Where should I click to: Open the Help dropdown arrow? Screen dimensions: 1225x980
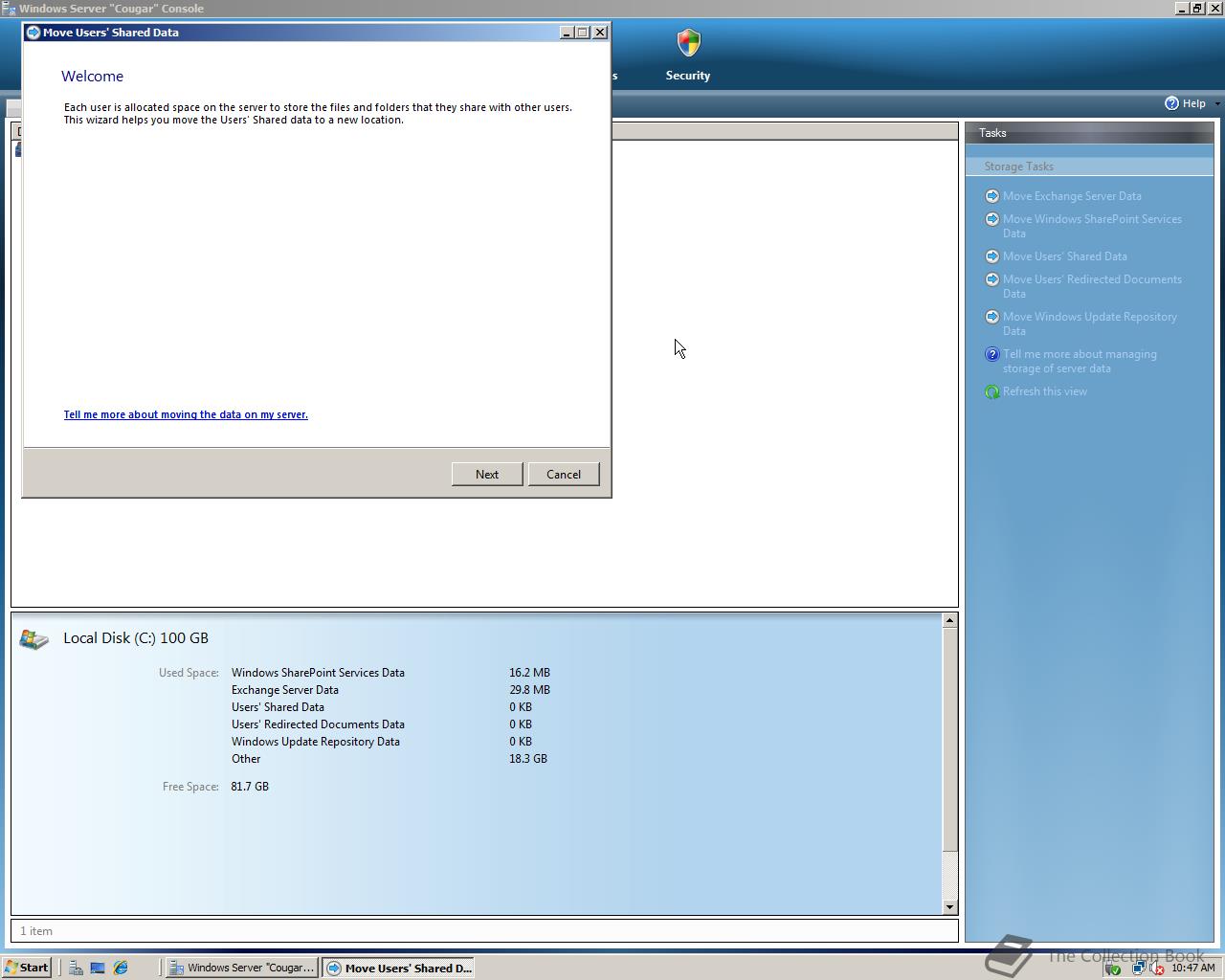[1217, 103]
